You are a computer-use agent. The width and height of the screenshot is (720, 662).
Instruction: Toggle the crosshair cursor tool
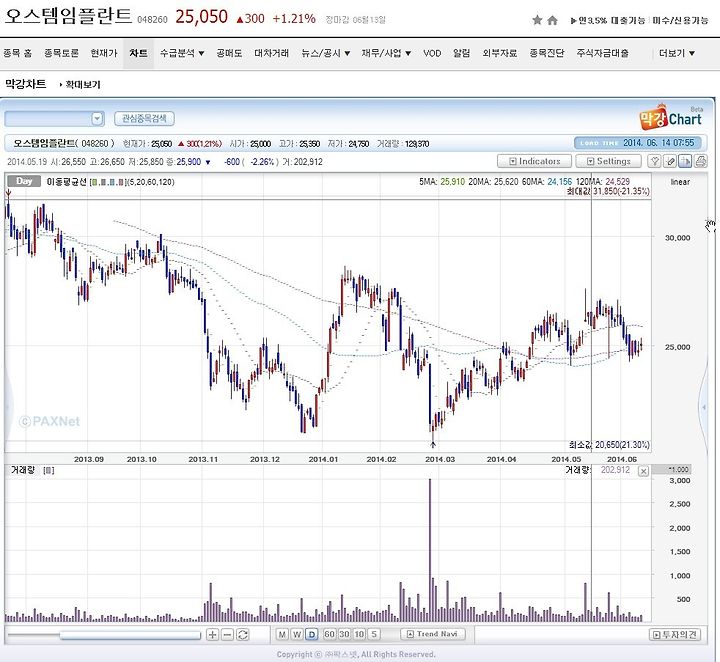pos(685,161)
